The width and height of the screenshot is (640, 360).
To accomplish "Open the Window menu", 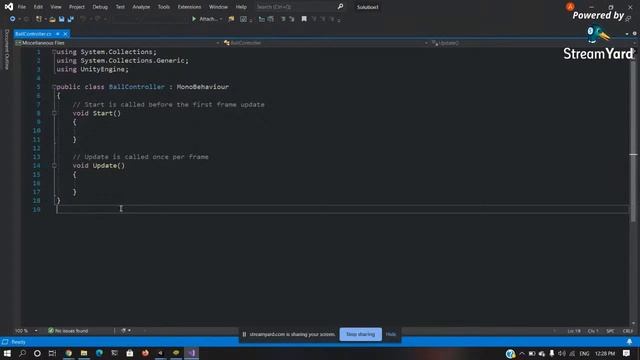I will coord(218,7).
